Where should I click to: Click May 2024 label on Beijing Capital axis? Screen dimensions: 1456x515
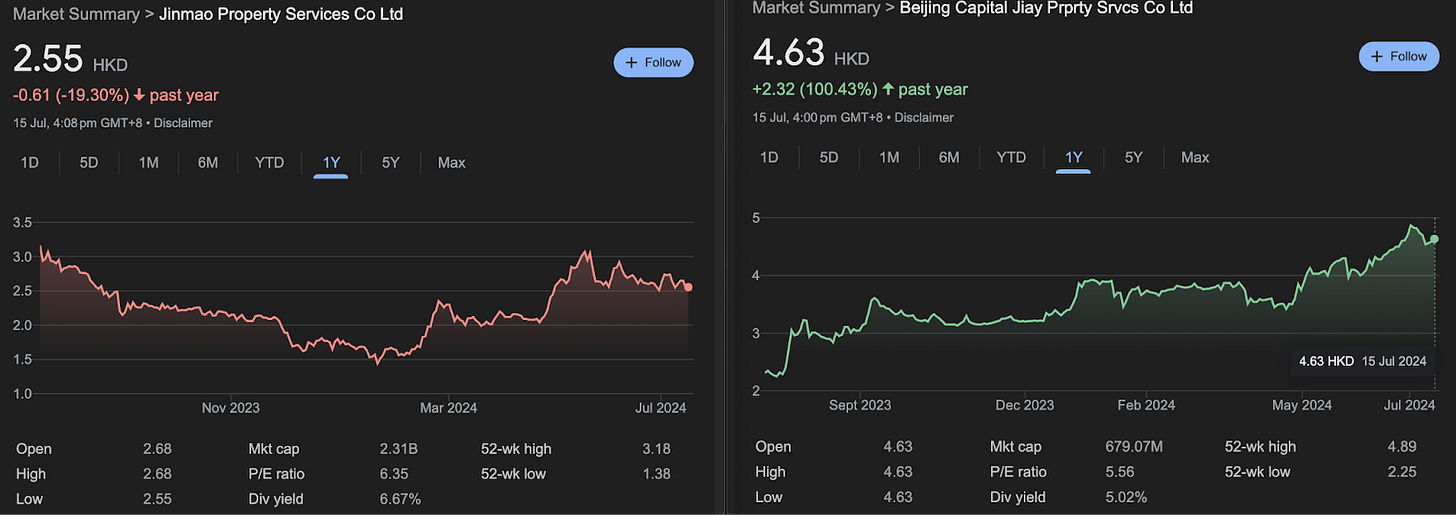tap(1301, 405)
